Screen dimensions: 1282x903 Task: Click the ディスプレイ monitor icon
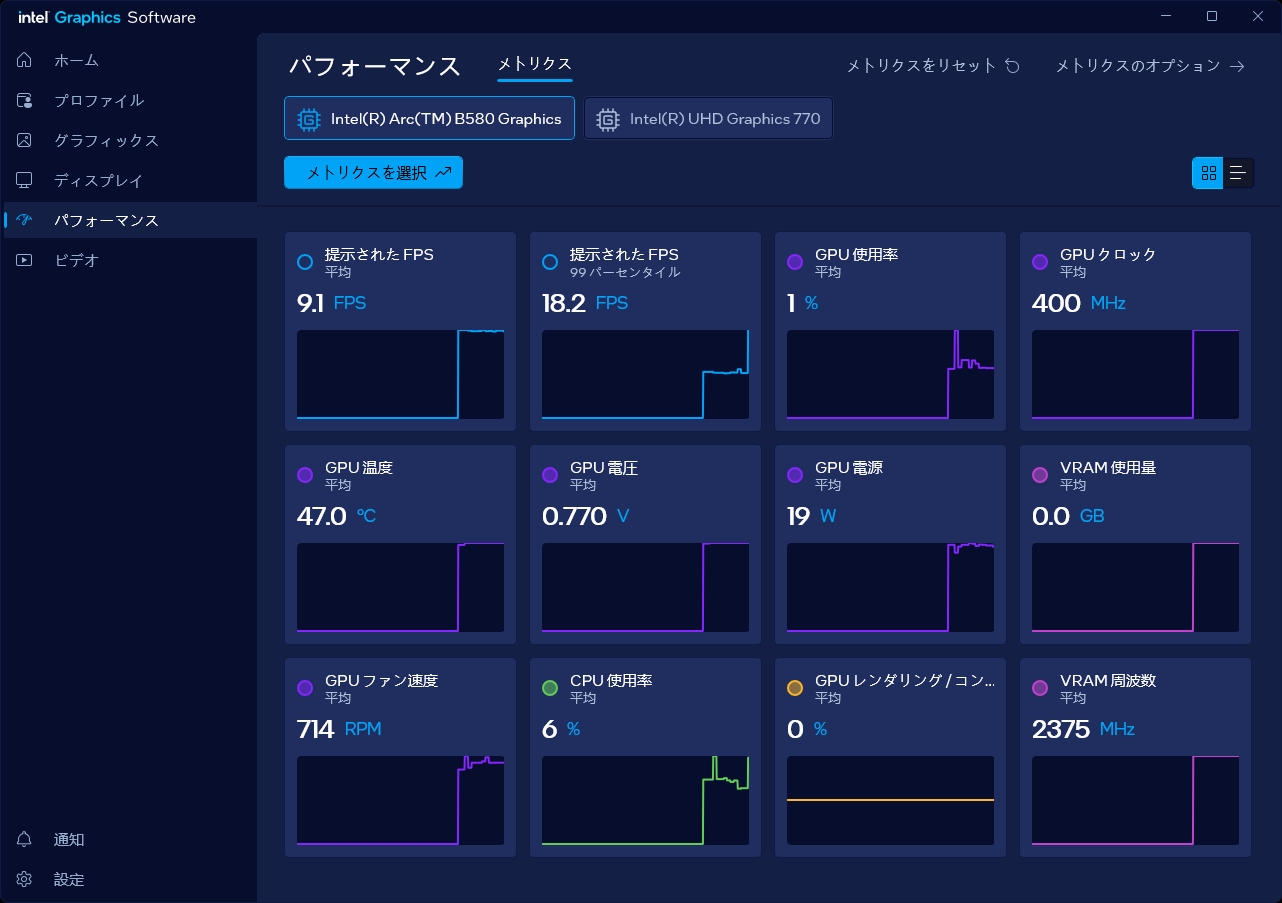click(25, 180)
